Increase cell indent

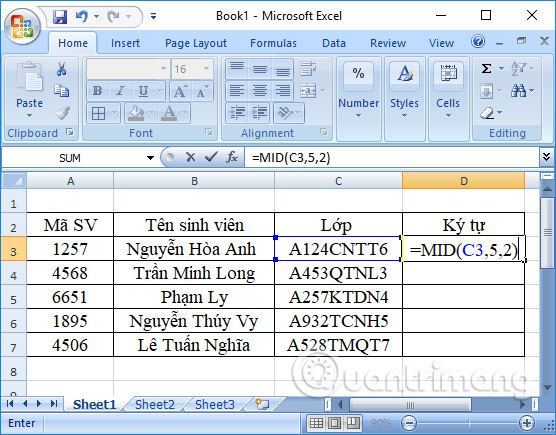click(260, 113)
